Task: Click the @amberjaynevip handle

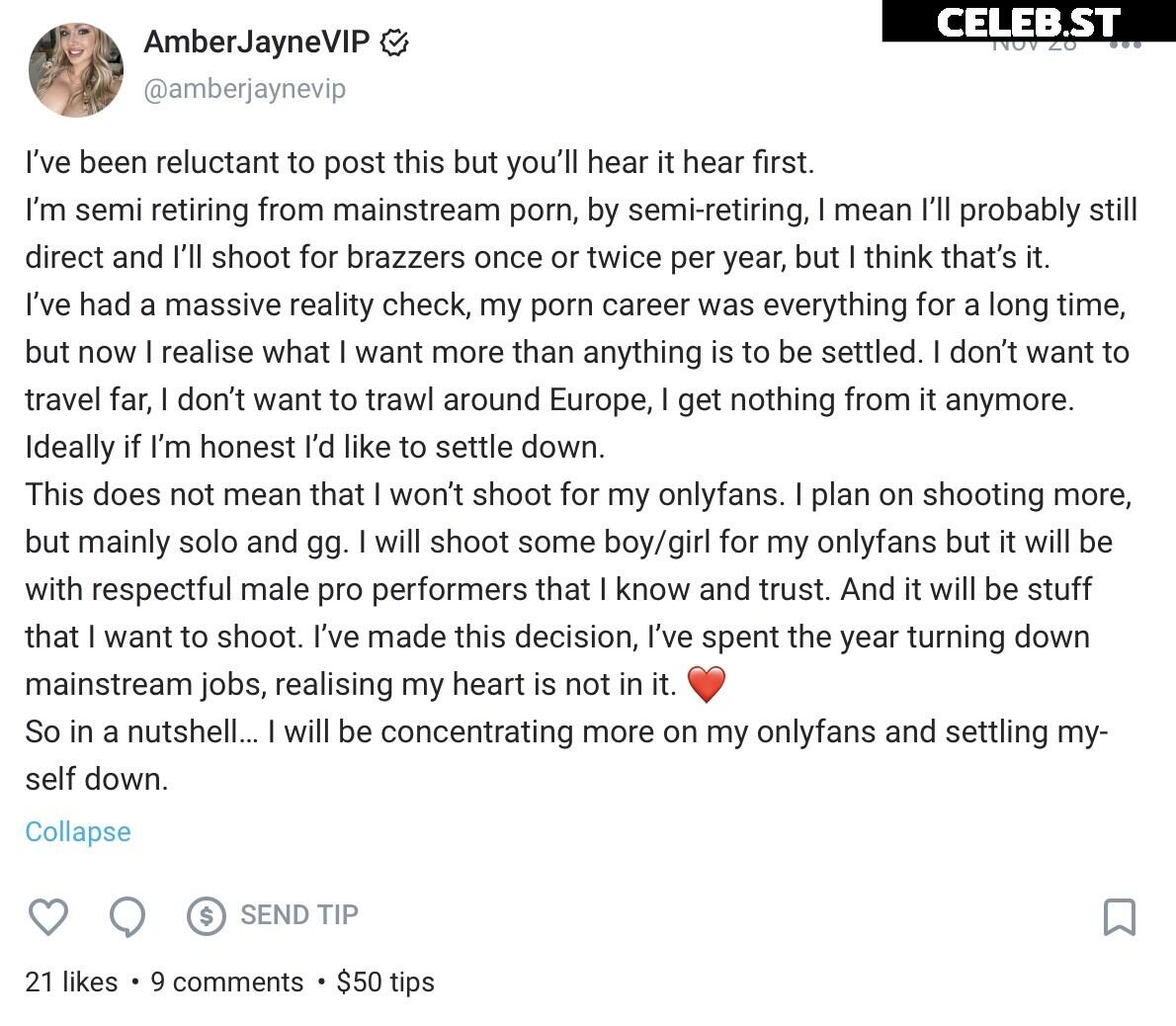Action: tap(244, 89)
